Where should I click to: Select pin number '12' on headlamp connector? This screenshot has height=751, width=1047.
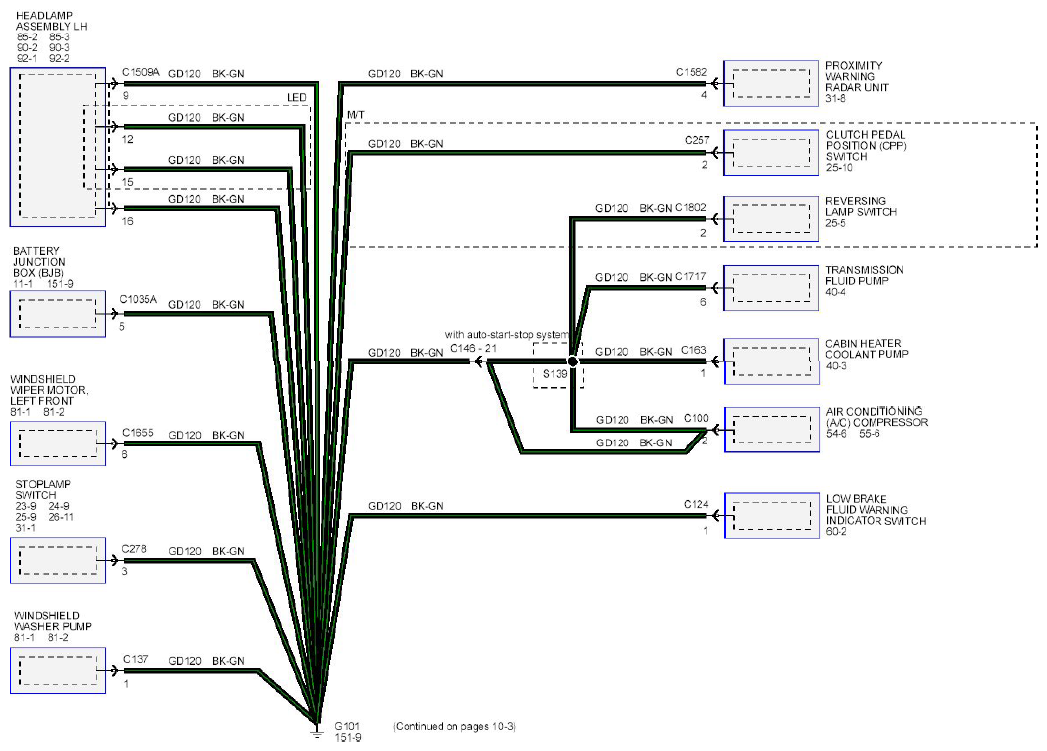128,140
